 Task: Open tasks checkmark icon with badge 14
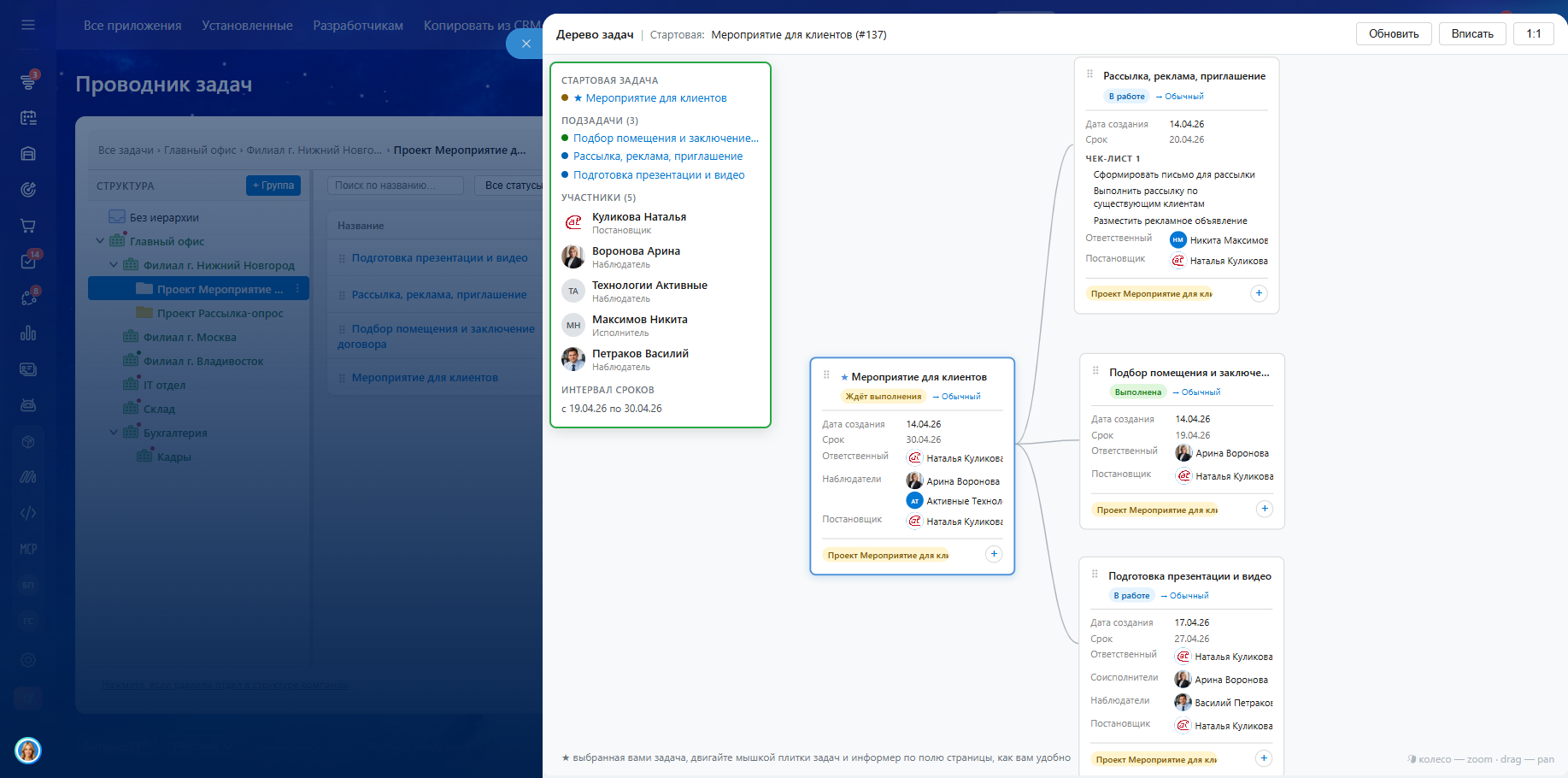coord(28,262)
